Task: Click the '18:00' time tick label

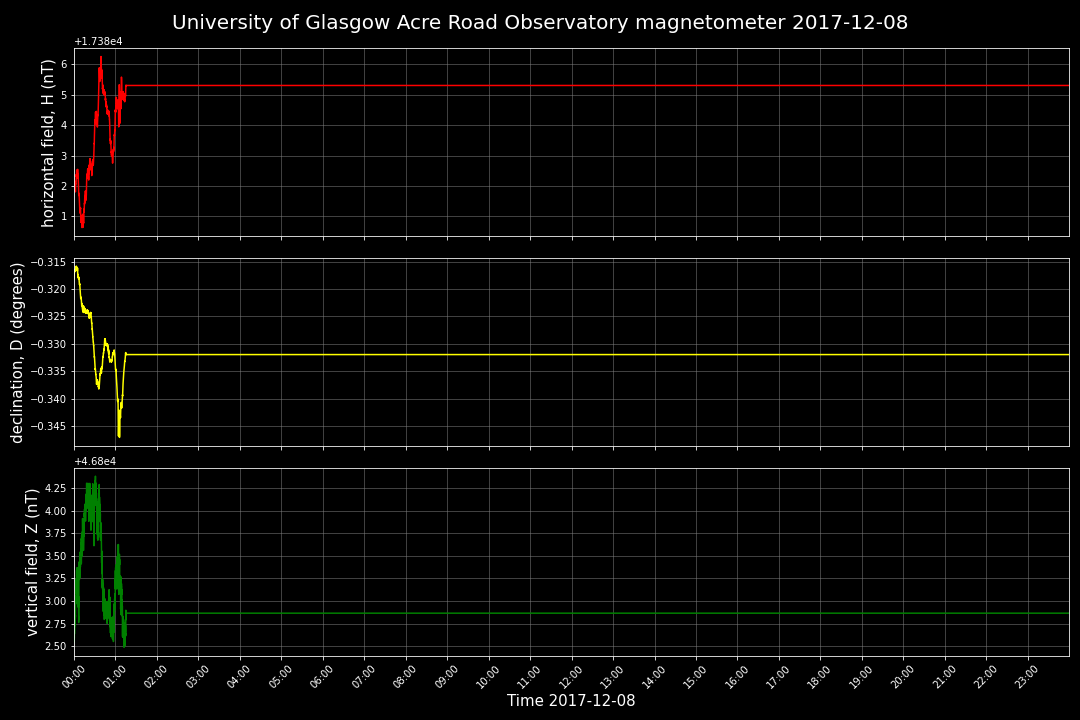Action: pyautogui.click(x=820, y=678)
